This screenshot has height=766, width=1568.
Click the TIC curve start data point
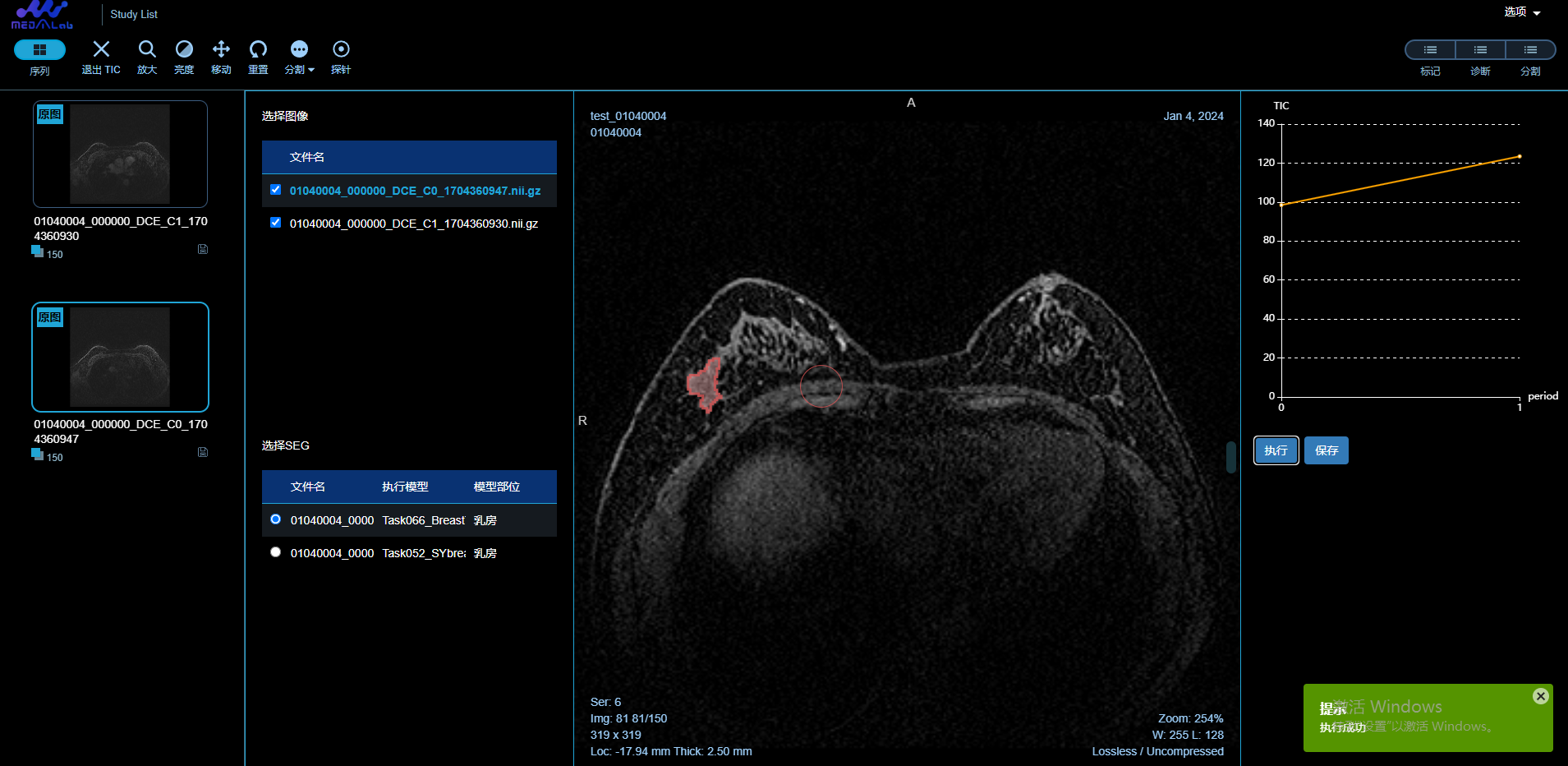coord(1281,205)
